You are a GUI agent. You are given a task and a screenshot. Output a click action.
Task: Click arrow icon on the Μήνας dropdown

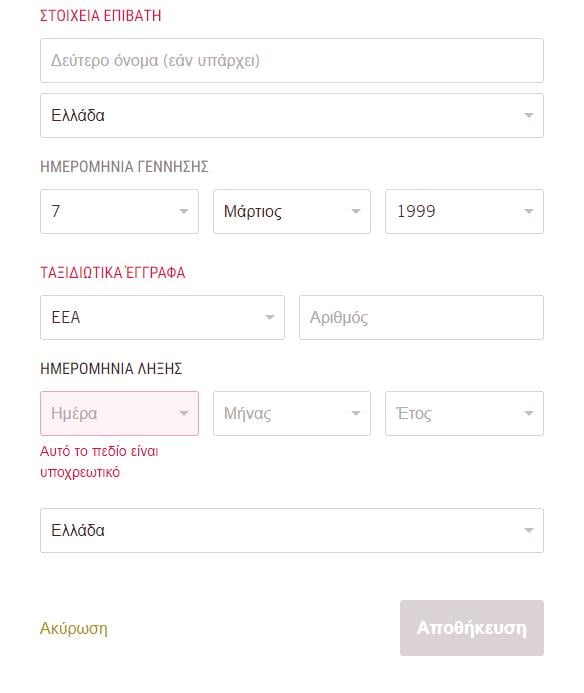tap(355, 413)
